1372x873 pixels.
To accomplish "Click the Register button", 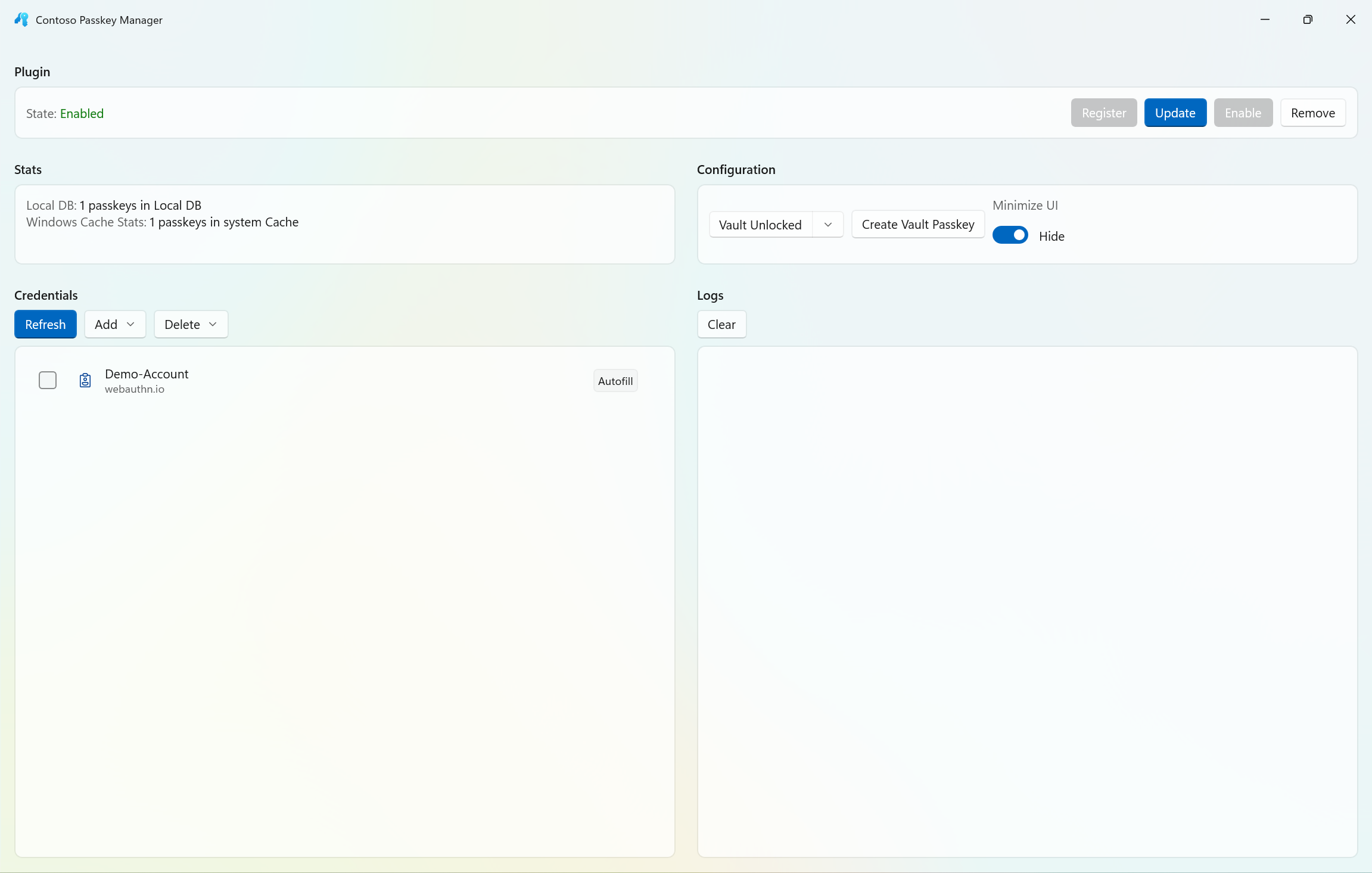I will click(x=1103, y=113).
